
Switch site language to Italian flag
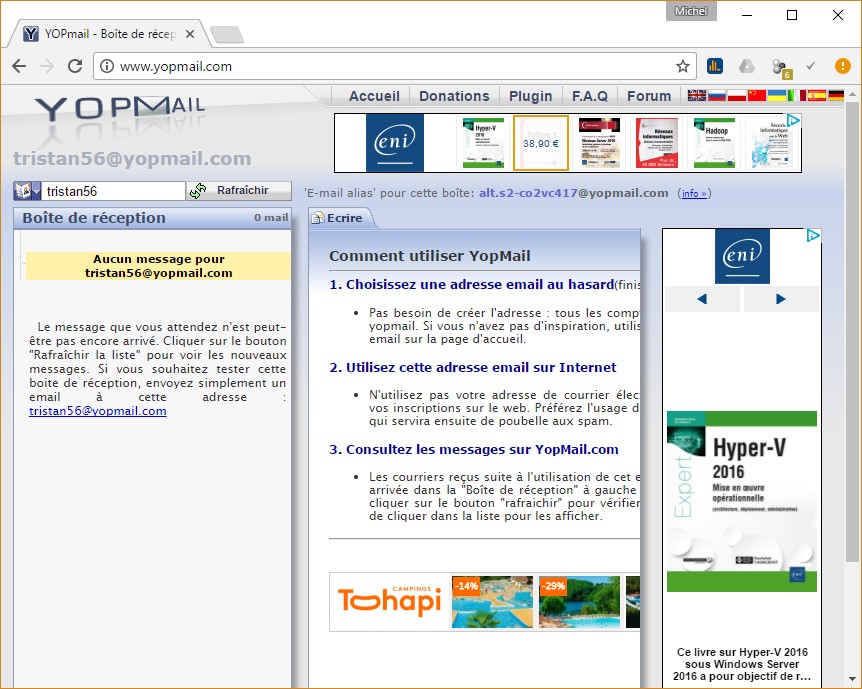(x=797, y=96)
